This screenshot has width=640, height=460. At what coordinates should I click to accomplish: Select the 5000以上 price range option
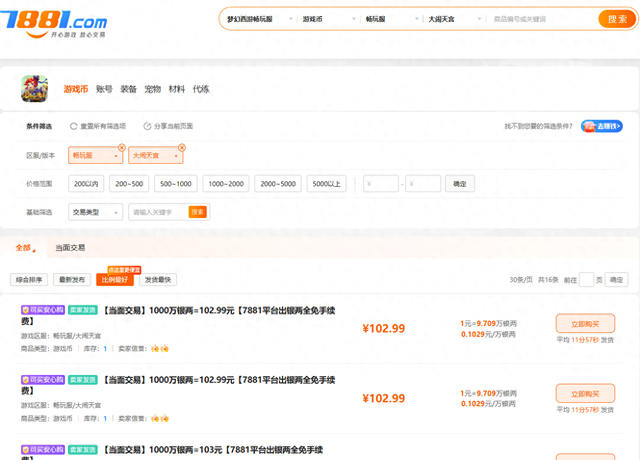pyautogui.click(x=329, y=184)
